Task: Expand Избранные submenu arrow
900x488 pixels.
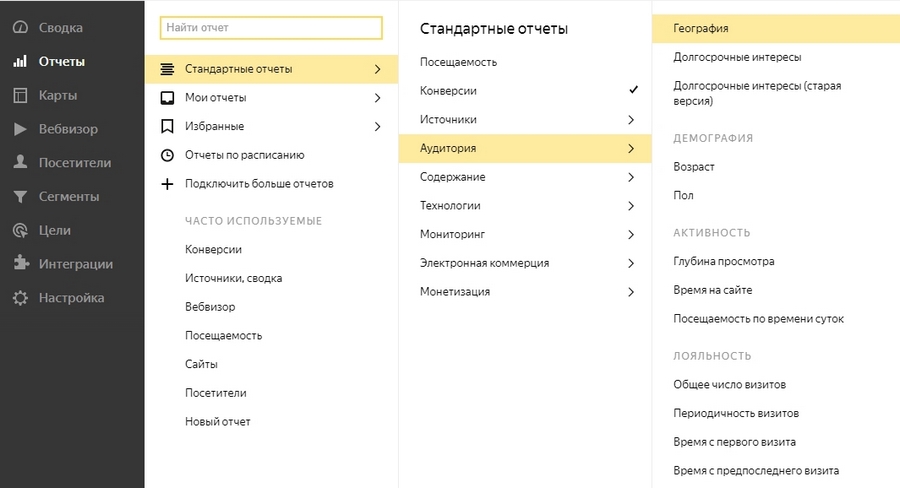Action: 377,126
